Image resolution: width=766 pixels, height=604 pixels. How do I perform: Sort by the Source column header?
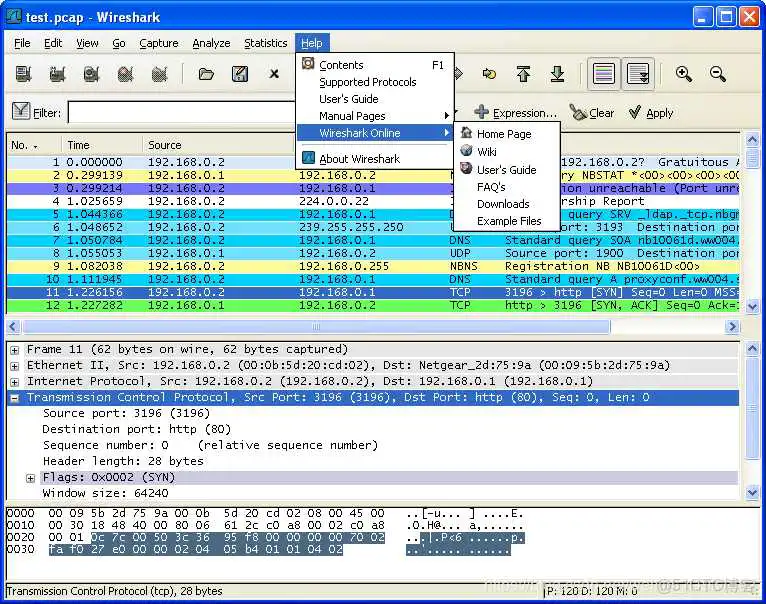tap(218, 145)
